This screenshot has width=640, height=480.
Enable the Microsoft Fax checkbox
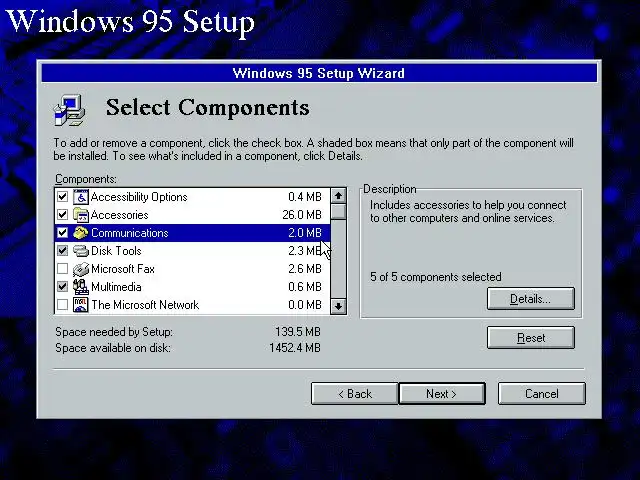pos(62,269)
